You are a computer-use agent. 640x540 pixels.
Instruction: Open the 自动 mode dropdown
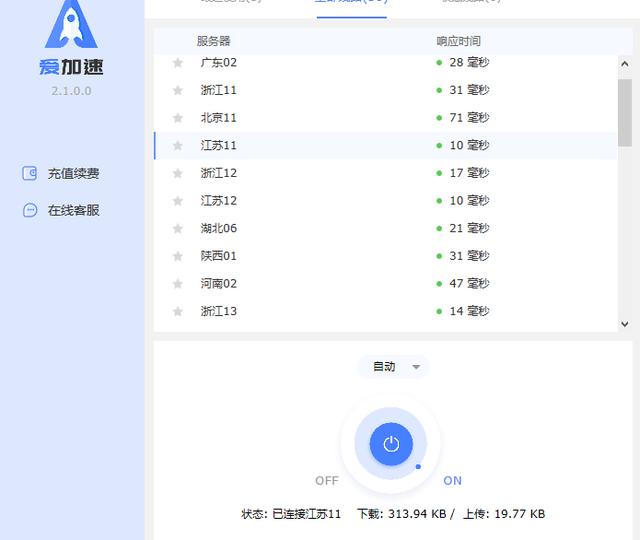393,367
